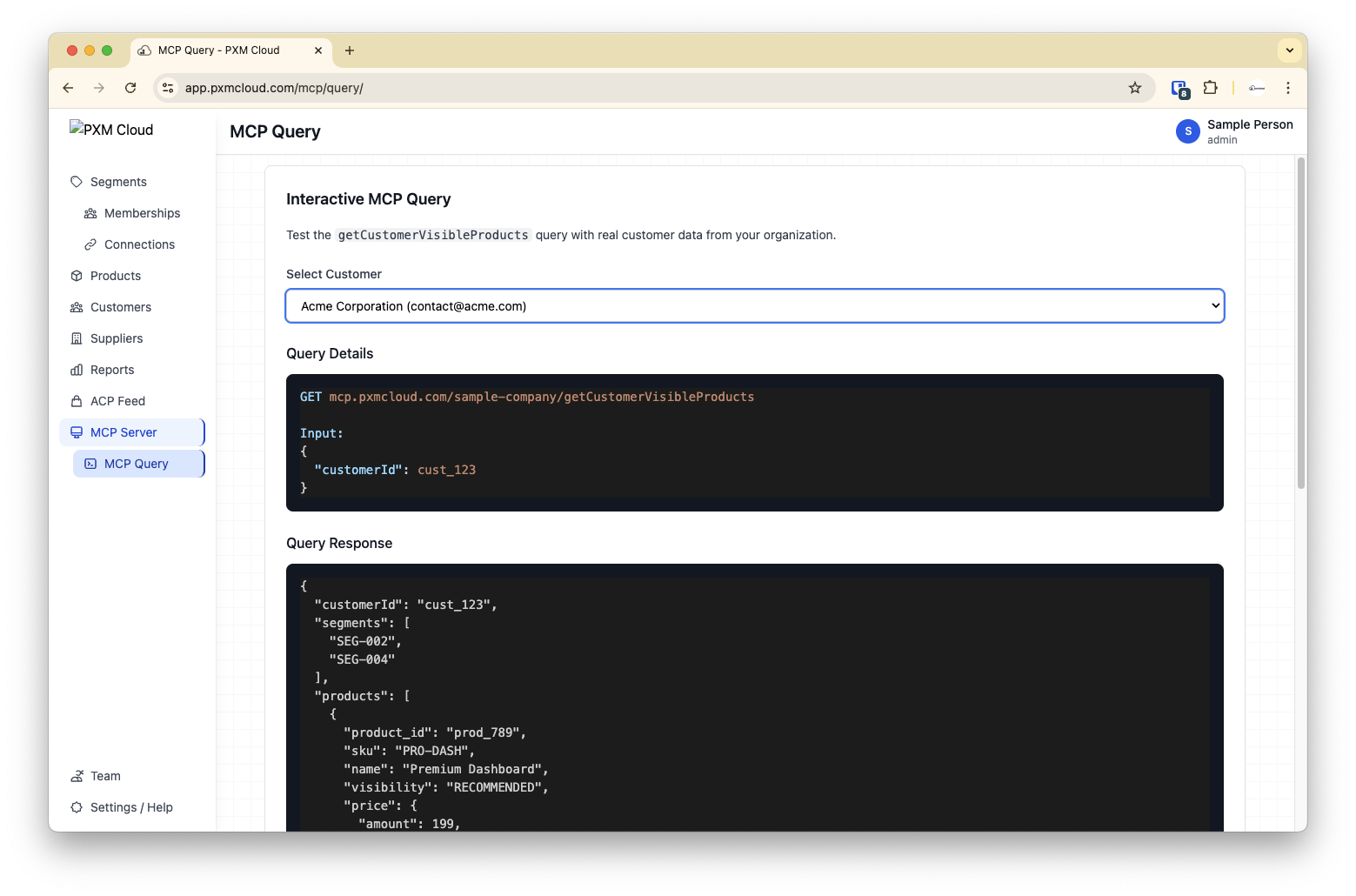Click the ACP Feed bag icon

pyautogui.click(x=77, y=401)
